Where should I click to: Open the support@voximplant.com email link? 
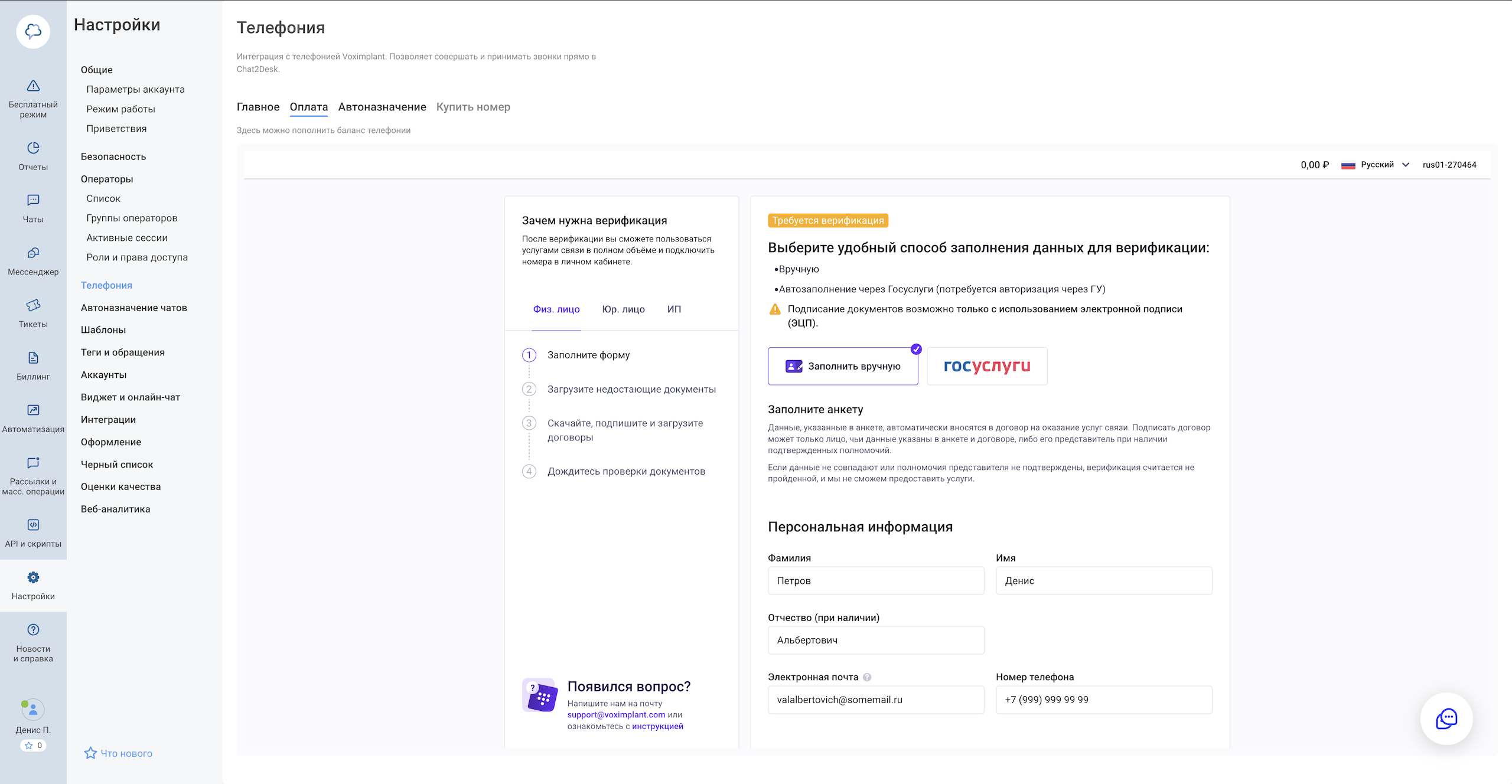click(x=616, y=715)
